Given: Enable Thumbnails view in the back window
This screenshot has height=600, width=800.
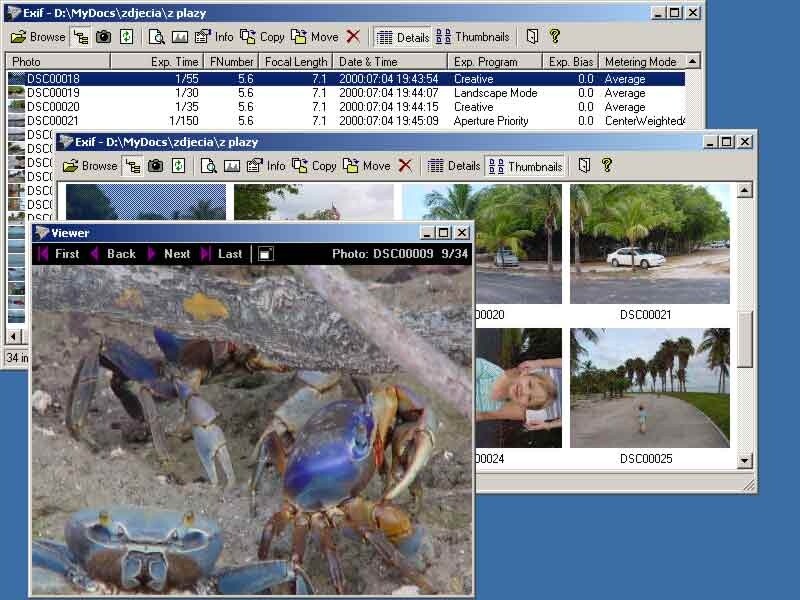Looking at the screenshot, I should point(473,36).
